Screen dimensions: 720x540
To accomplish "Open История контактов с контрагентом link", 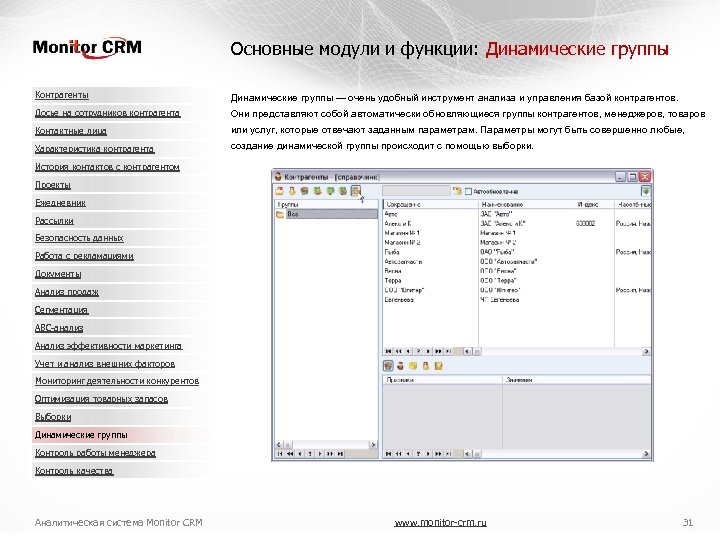I will [x=107, y=167].
